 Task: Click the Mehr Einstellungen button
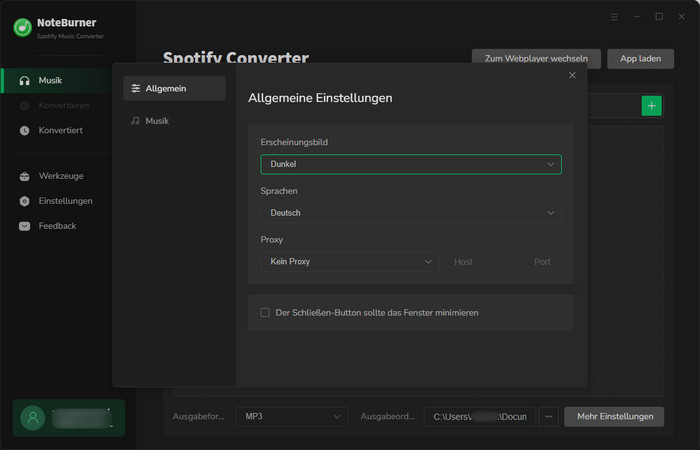coord(614,417)
